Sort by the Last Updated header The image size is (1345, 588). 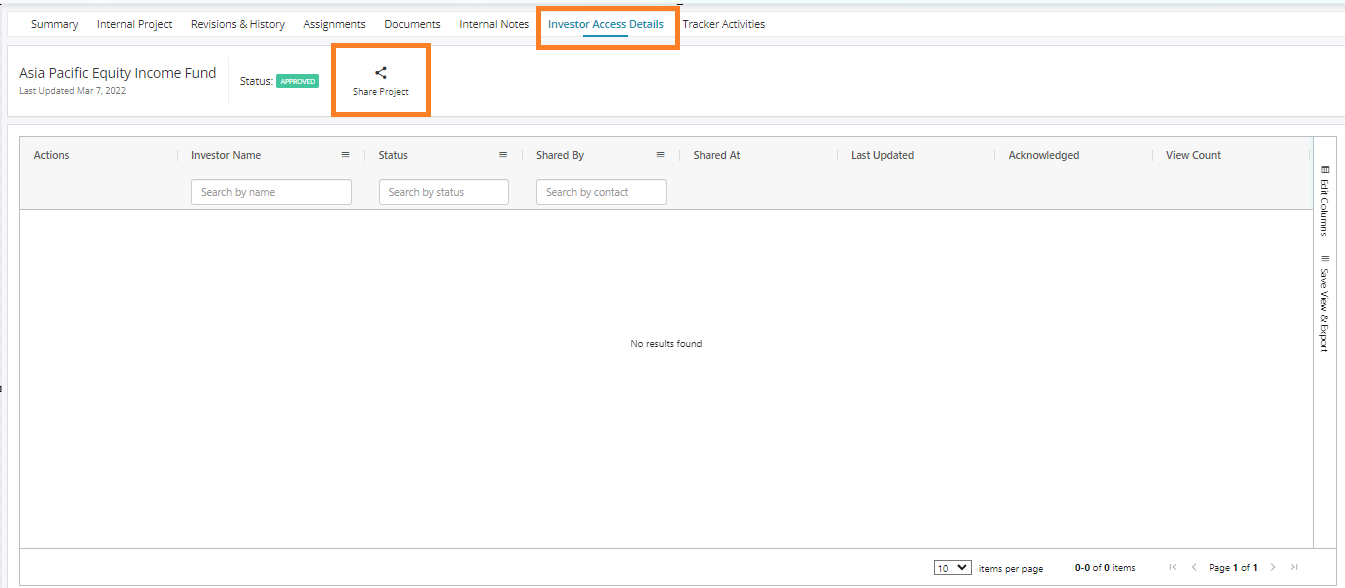point(882,155)
